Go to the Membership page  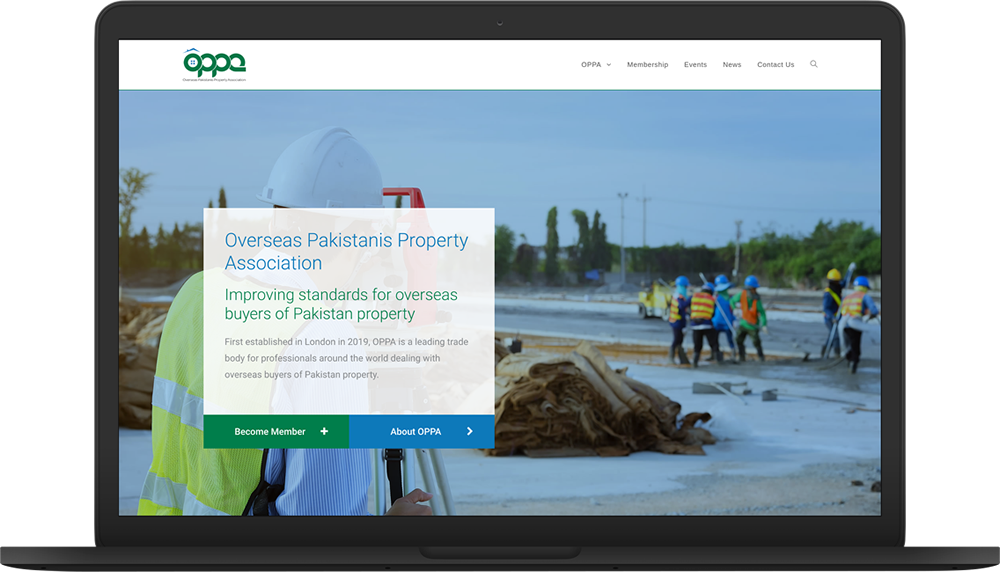coord(647,64)
